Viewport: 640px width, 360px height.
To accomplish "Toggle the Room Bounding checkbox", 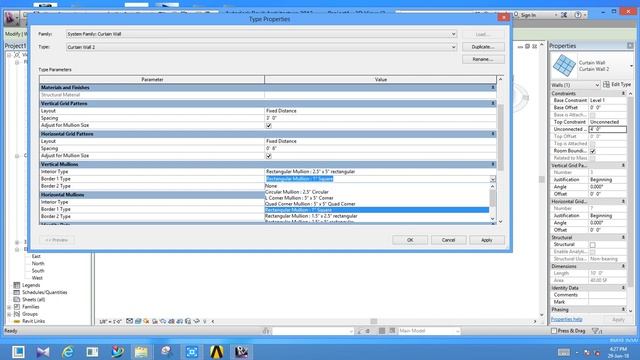I will point(593,151).
